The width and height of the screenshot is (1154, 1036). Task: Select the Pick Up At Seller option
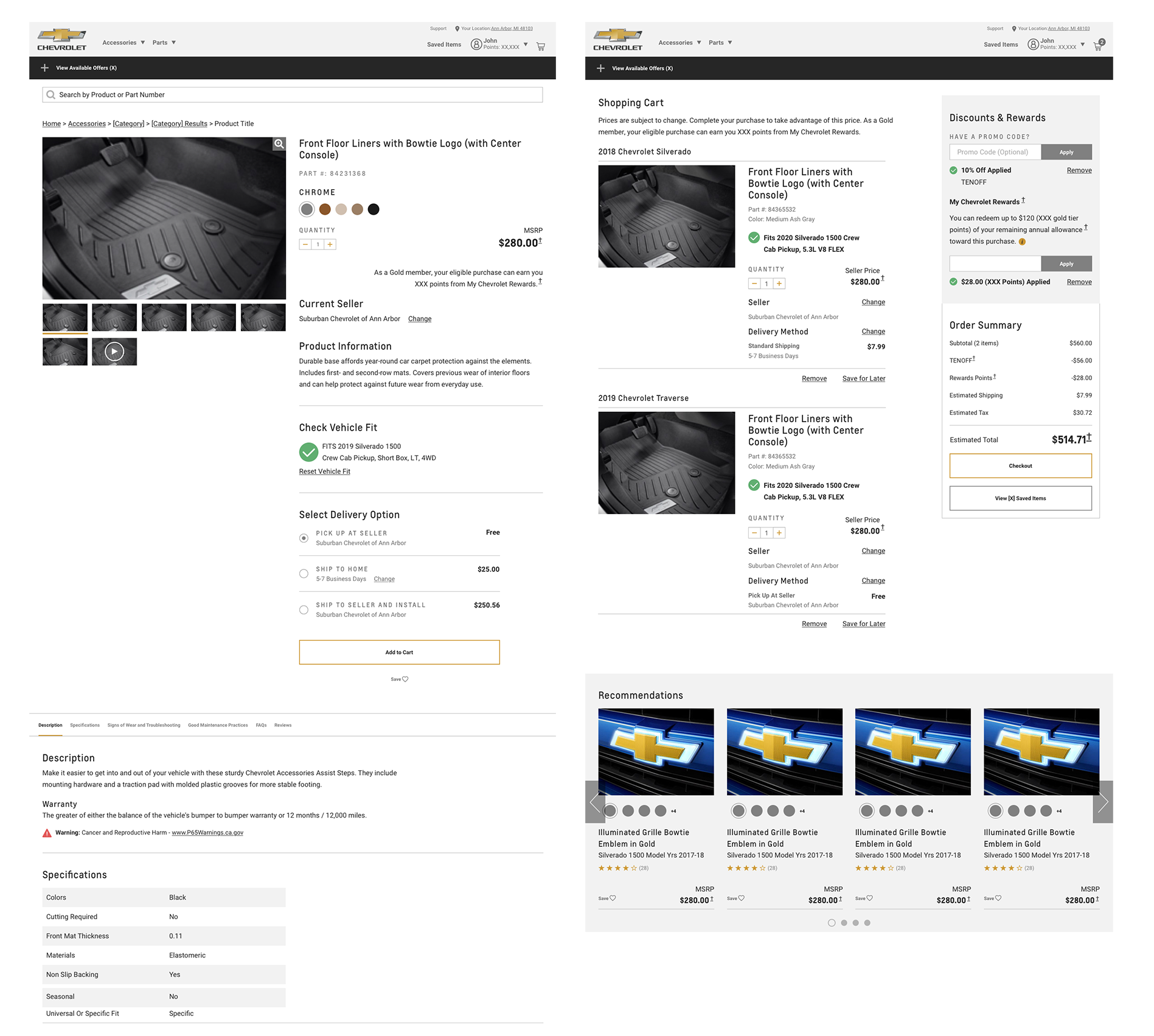304,538
